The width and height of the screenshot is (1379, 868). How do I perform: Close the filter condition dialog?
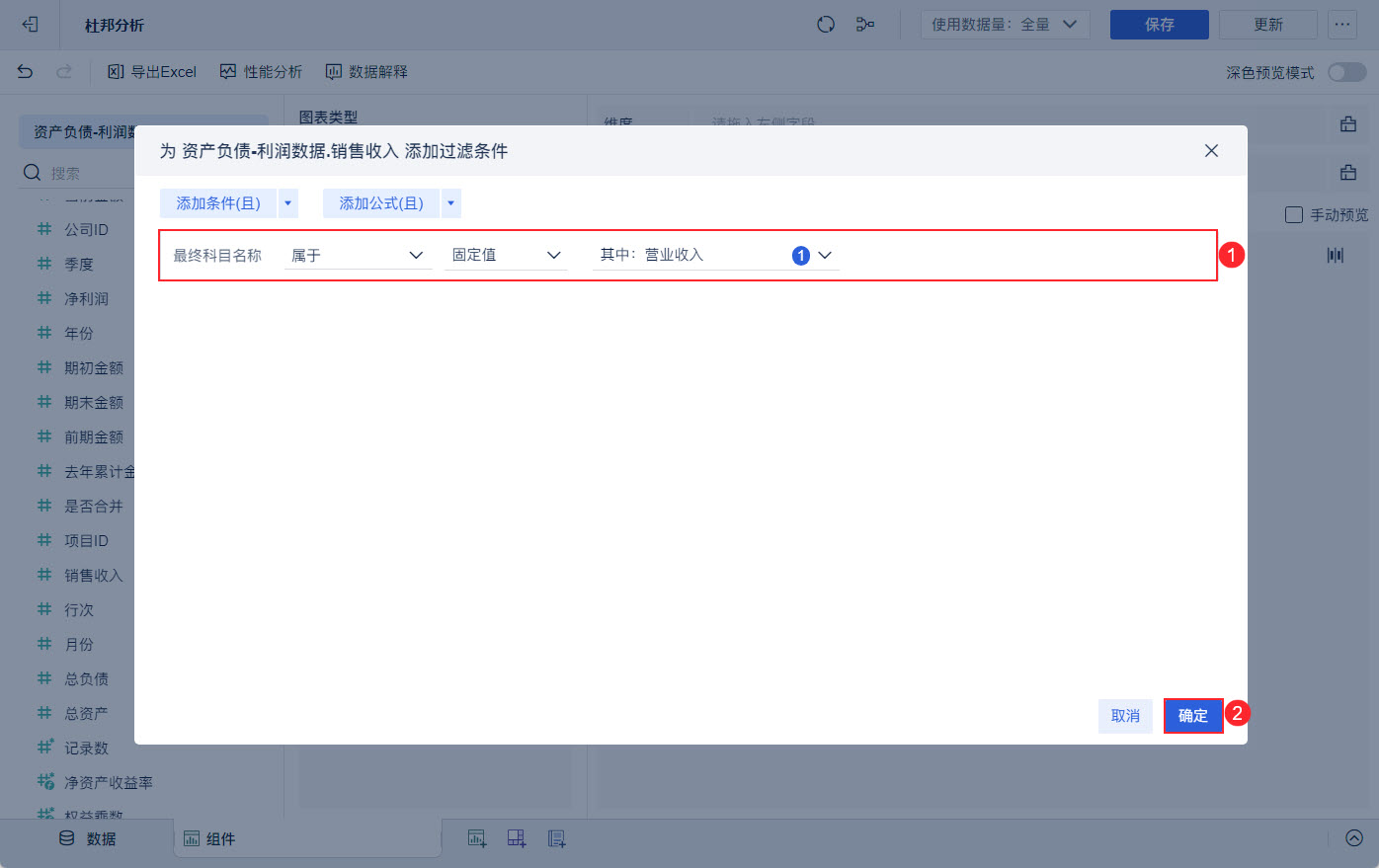[1211, 151]
